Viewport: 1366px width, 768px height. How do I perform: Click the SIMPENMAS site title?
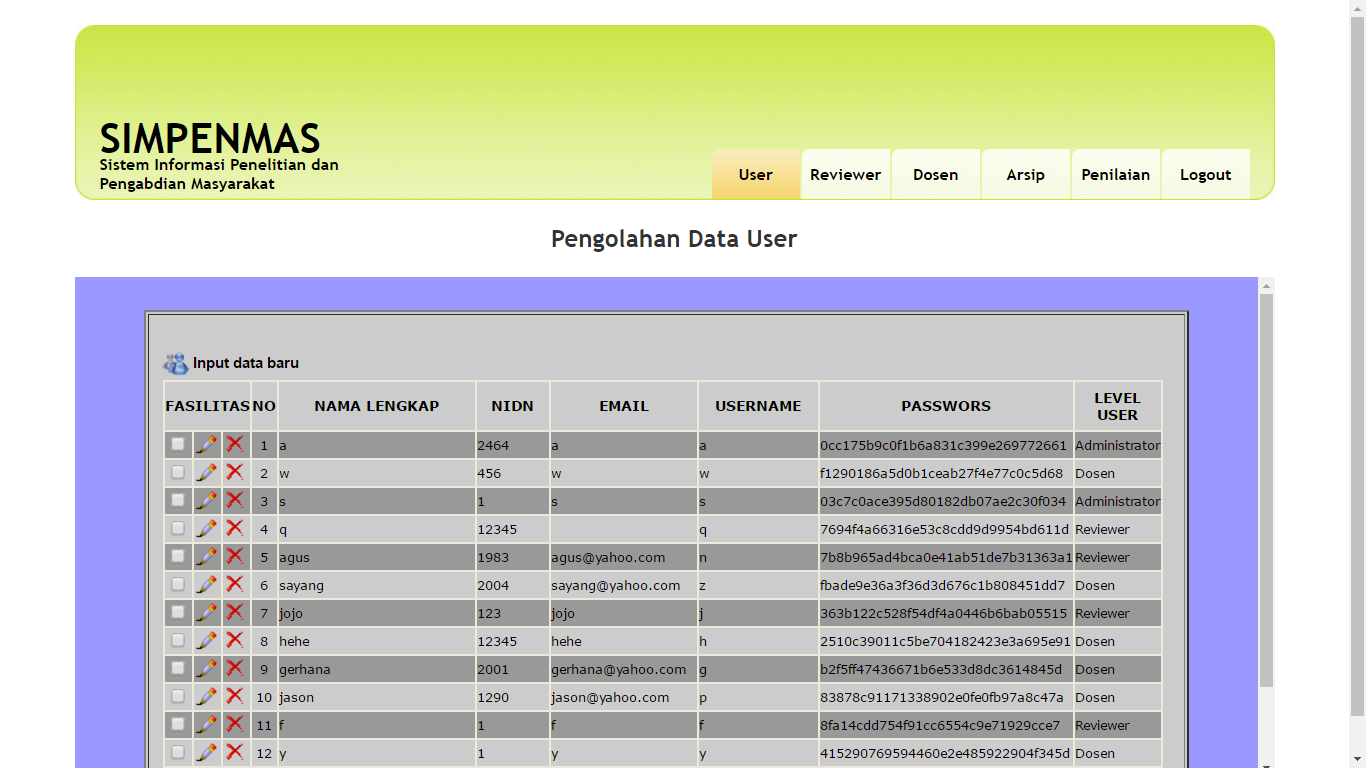210,139
